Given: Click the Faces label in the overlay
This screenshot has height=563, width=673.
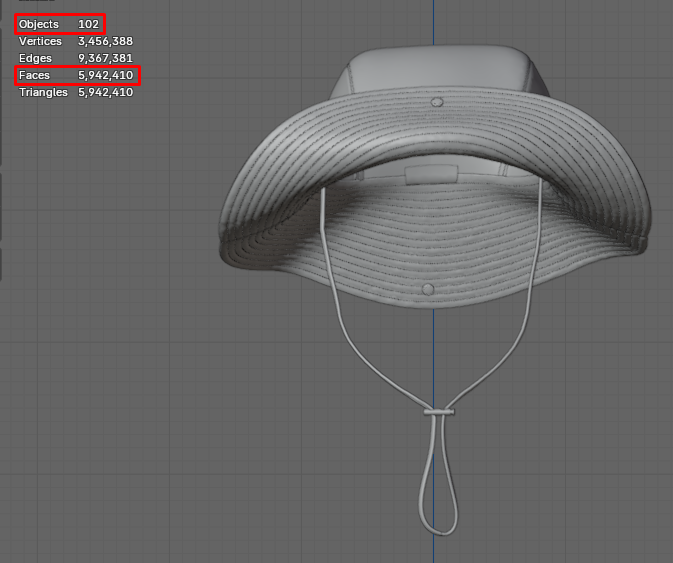Looking at the screenshot, I should click(x=34, y=75).
